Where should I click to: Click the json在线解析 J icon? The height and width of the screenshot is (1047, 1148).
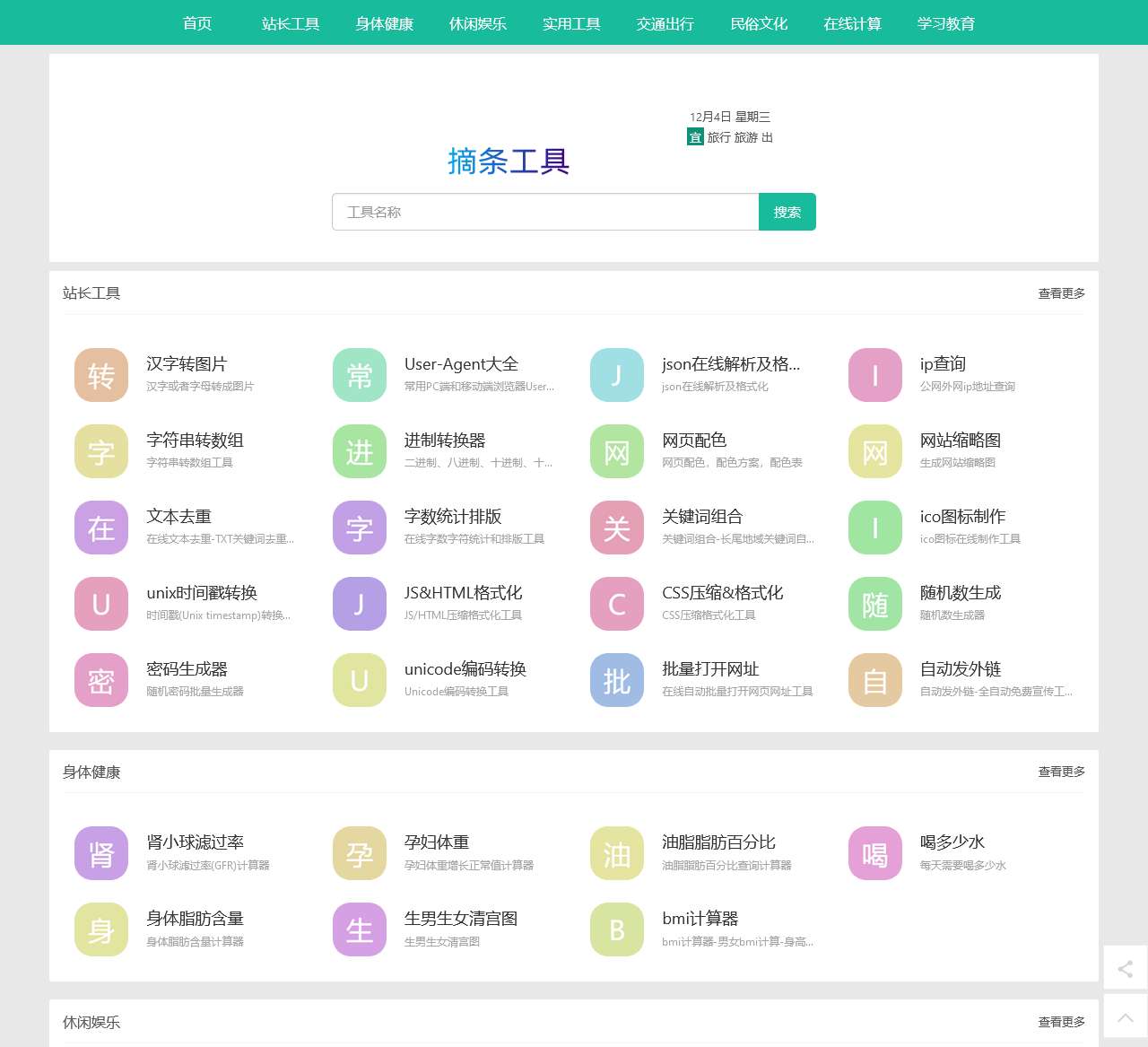click(617, 375)
